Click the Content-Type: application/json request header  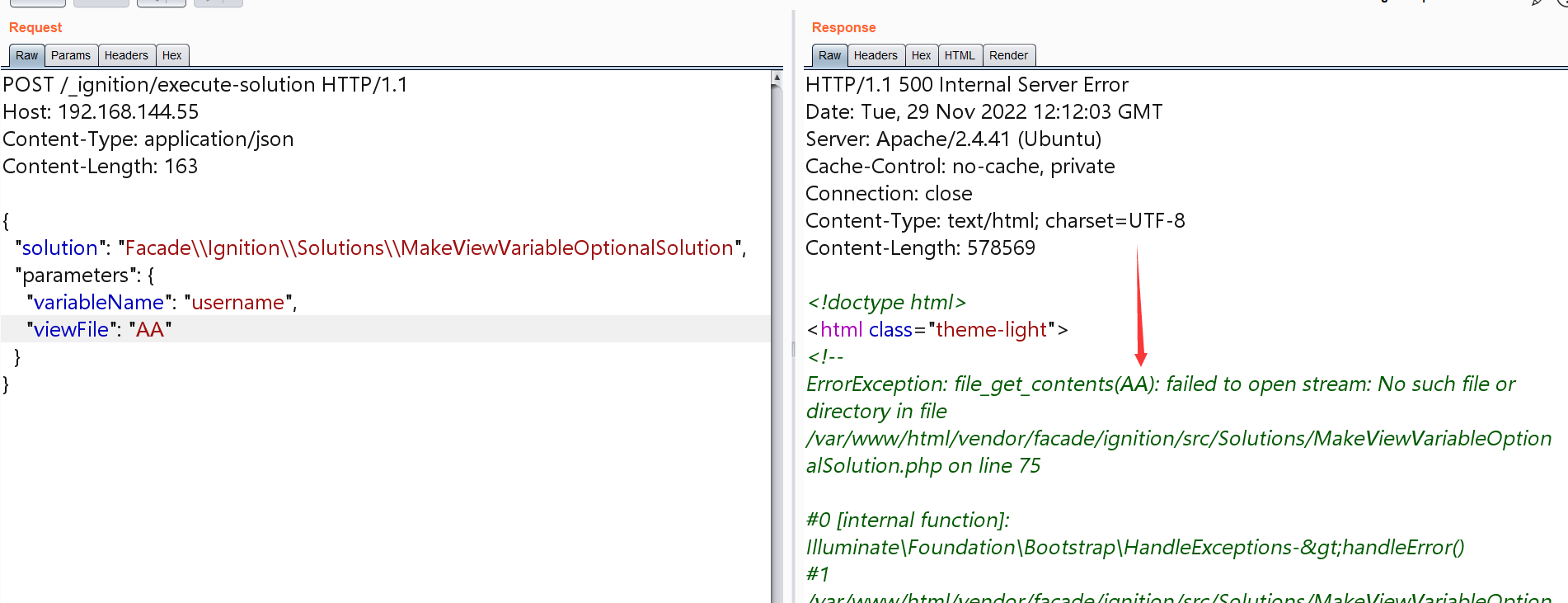point(148,139)
